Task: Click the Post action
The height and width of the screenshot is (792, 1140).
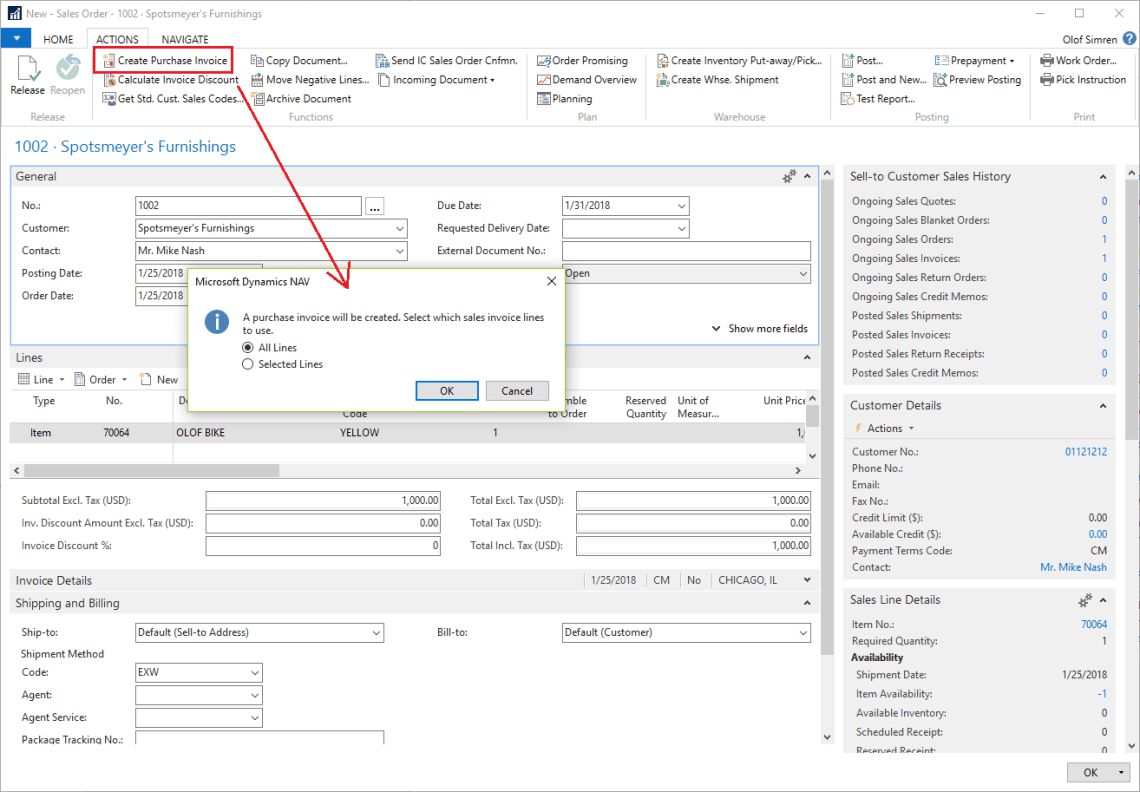Action: (862, 60)
